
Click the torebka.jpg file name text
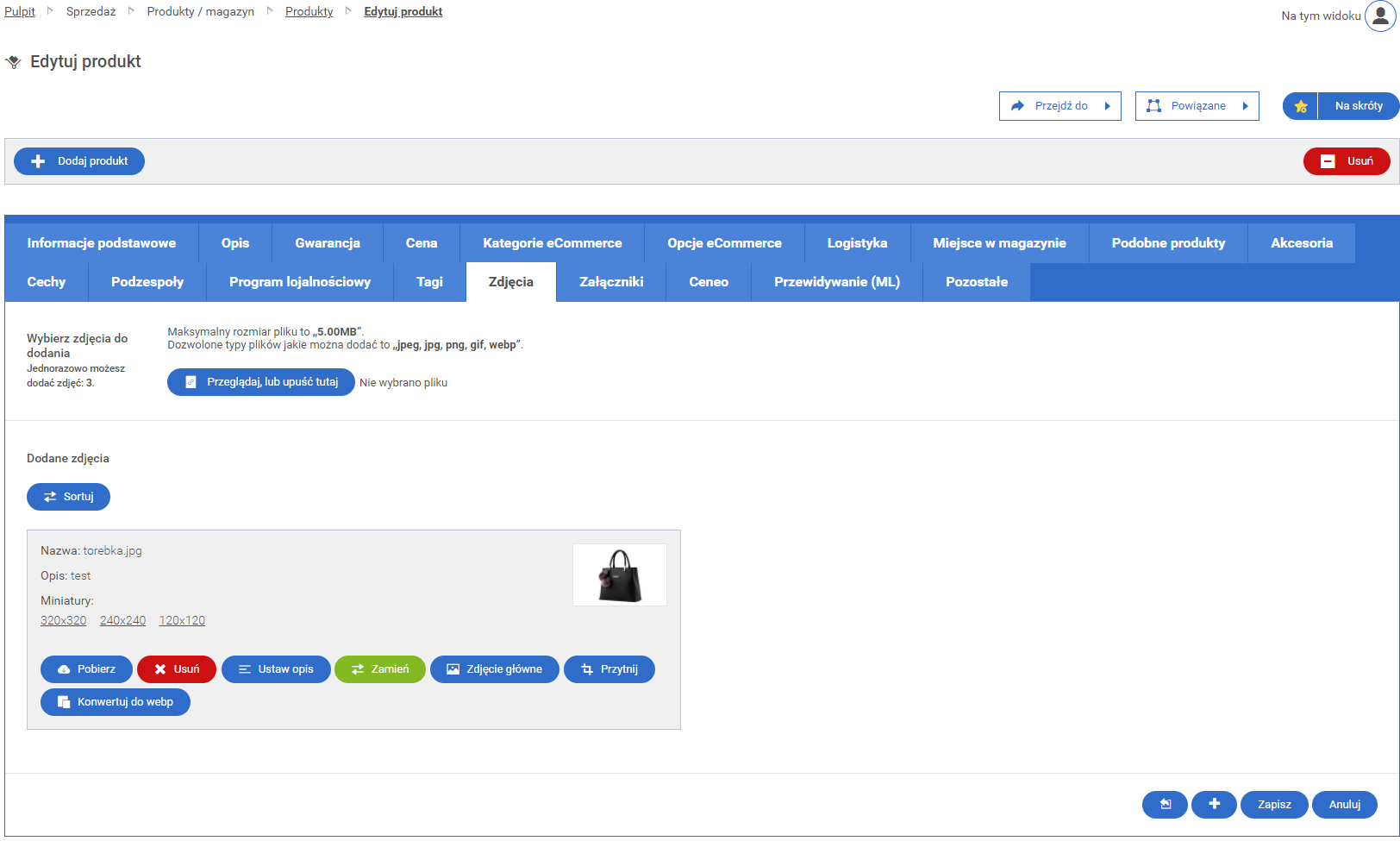click(113, 550)
